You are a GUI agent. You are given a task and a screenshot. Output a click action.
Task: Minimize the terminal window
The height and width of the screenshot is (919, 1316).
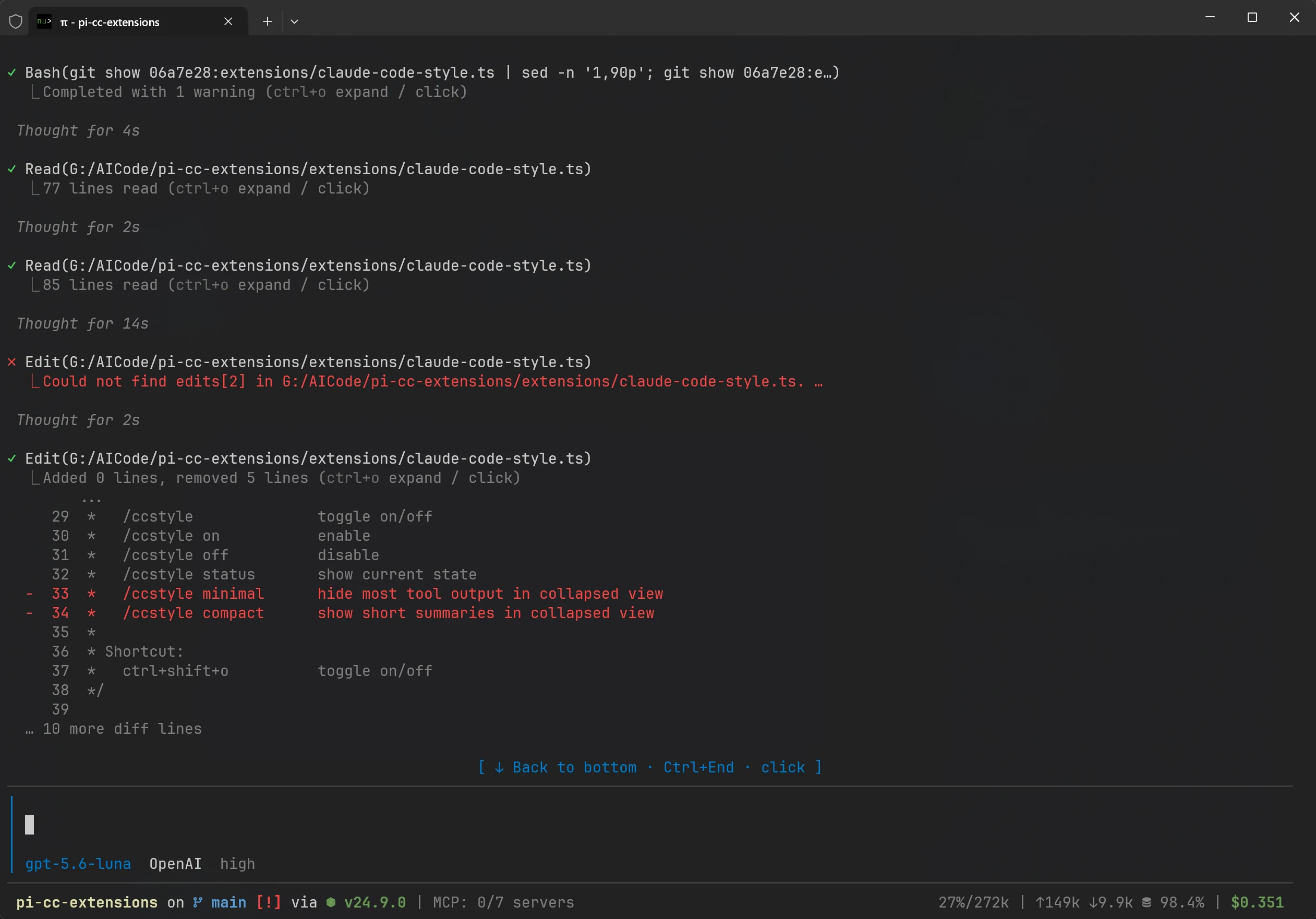pos(1210,17)
